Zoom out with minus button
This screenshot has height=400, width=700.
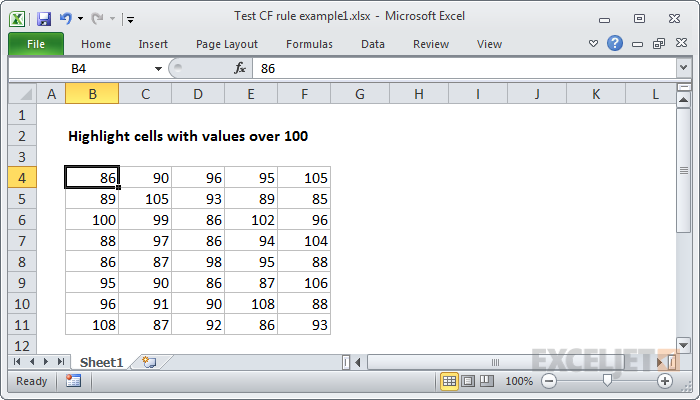pos(549,381)
